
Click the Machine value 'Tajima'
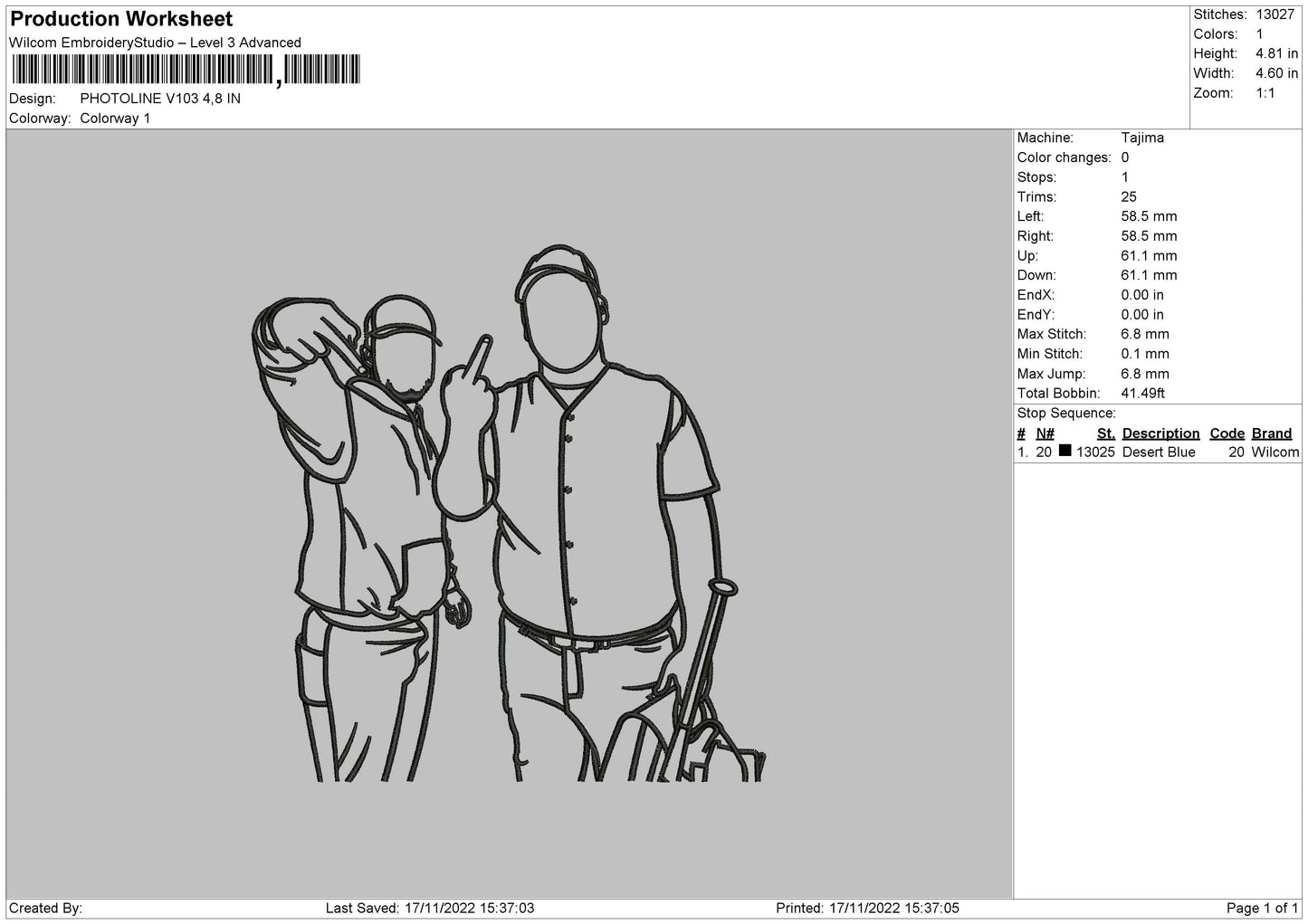[x=1142, y=138]
